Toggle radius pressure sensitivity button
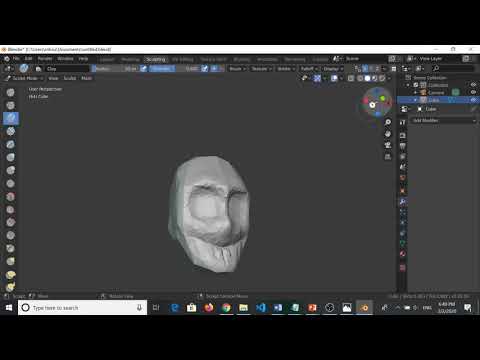 click(x=143, y=69)
